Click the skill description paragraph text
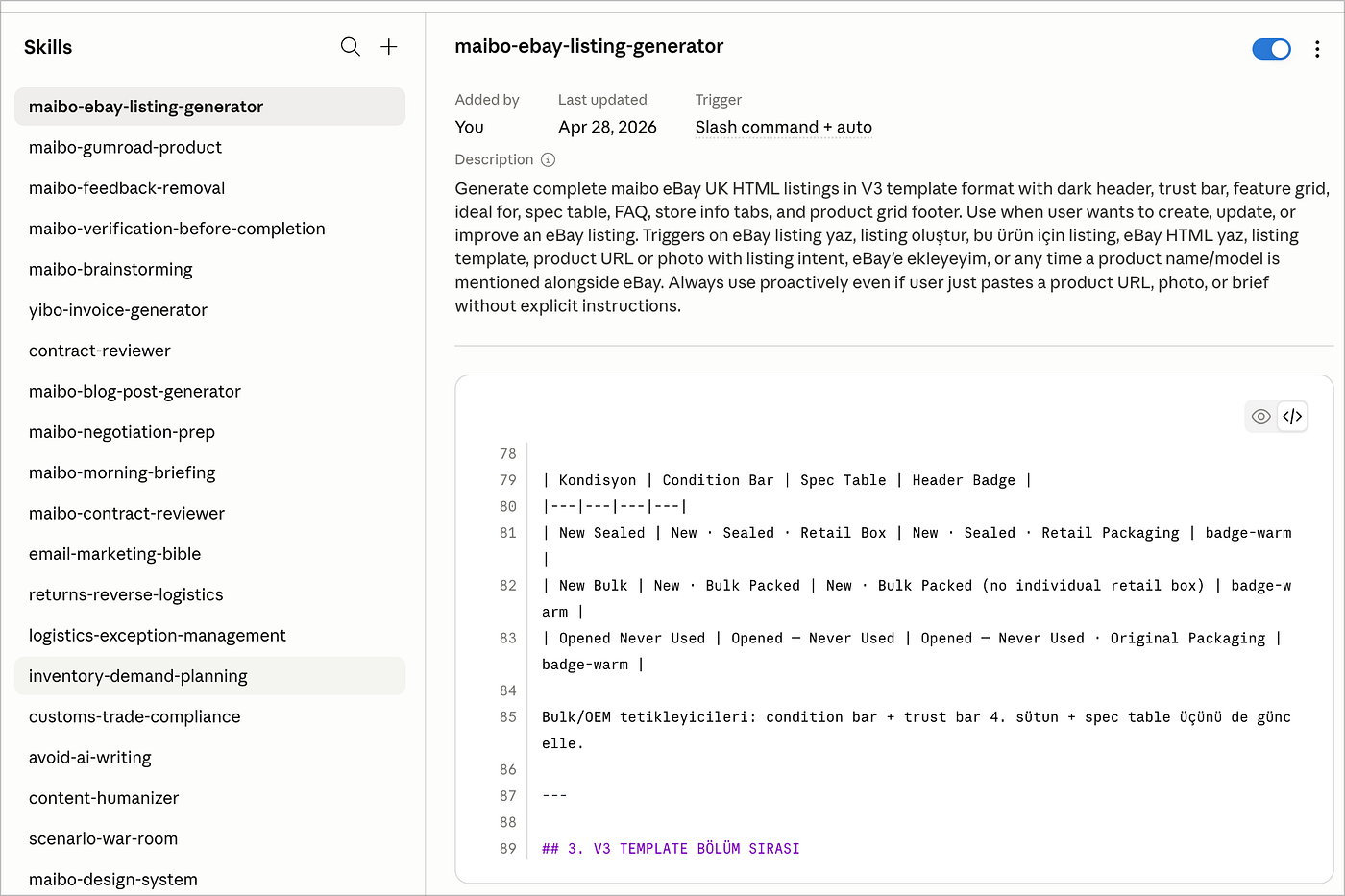 point(893,247)
